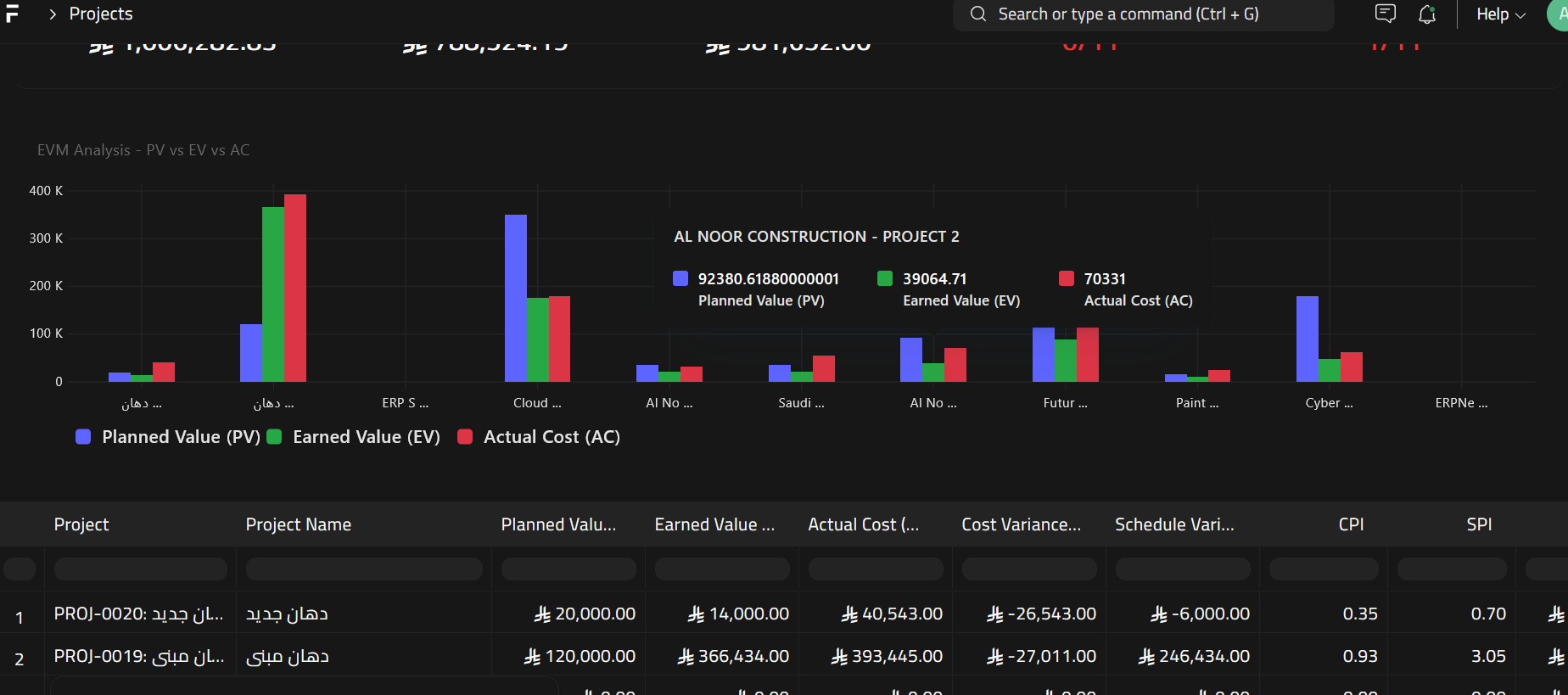Screen dimensions: 1568x695
Task: Click the tall blue Cloud project bar
Action: pyautogui.click(x=515, y=297)
